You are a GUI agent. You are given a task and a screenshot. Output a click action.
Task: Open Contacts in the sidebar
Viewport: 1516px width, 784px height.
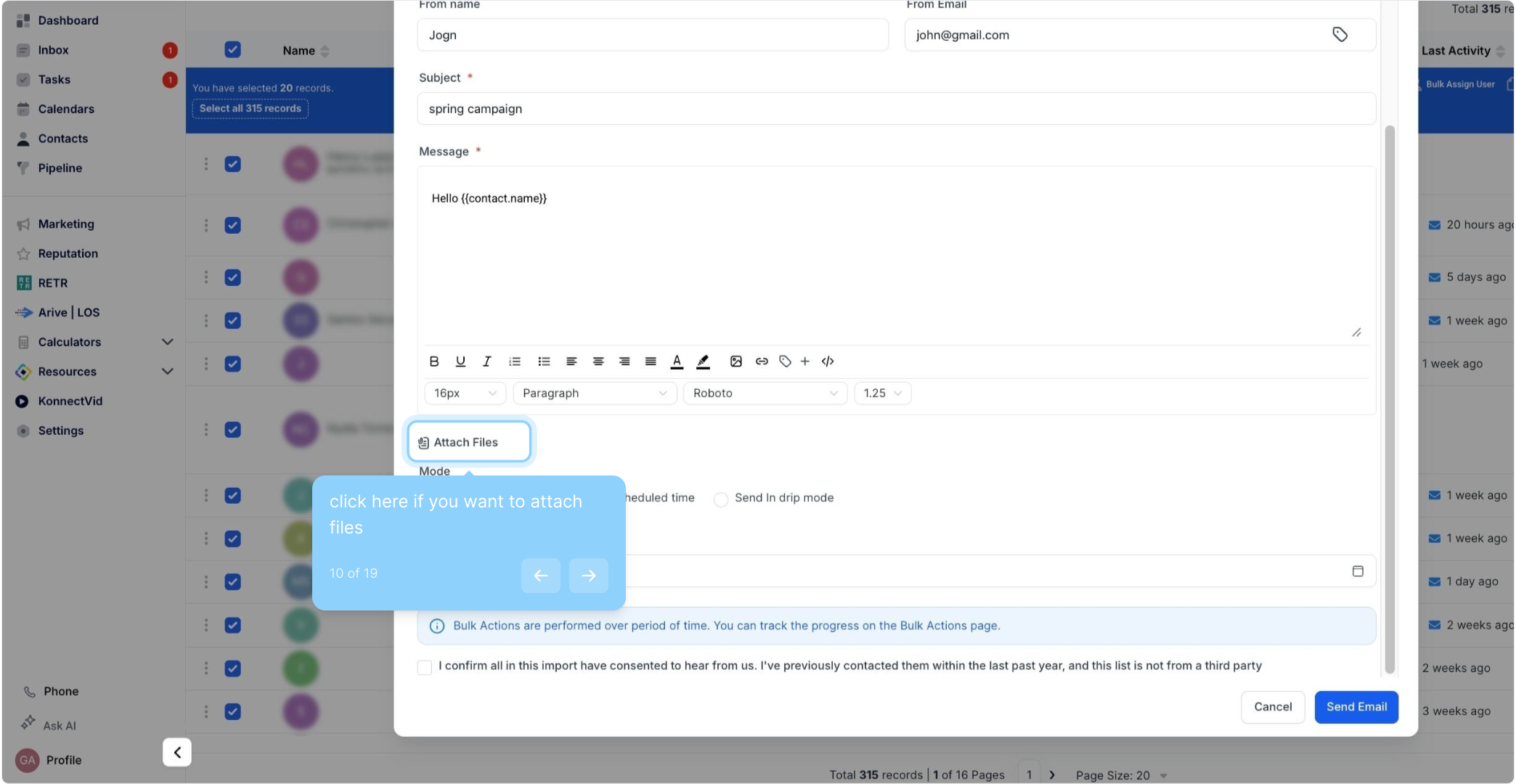62,139
